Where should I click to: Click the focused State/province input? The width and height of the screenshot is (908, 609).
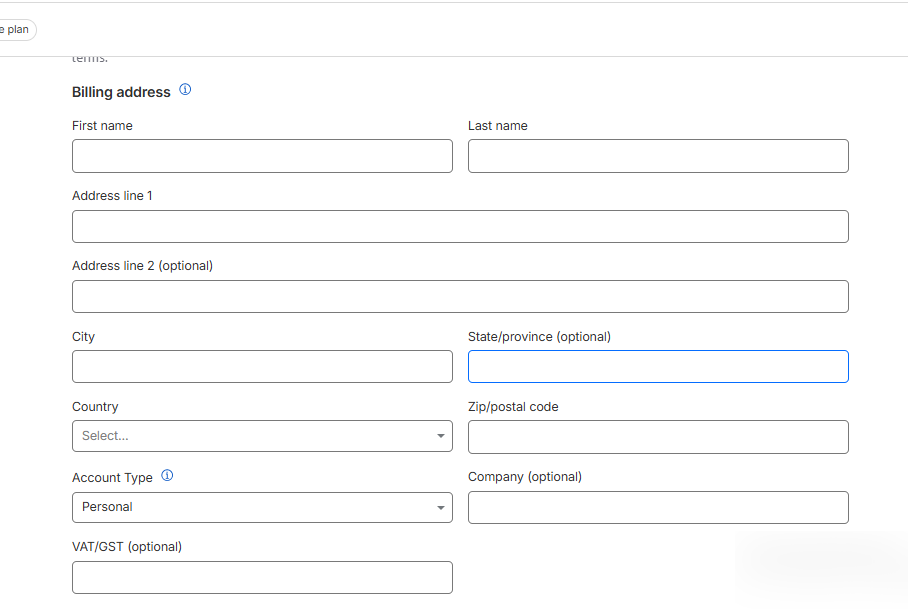click(x=658, y=366)
